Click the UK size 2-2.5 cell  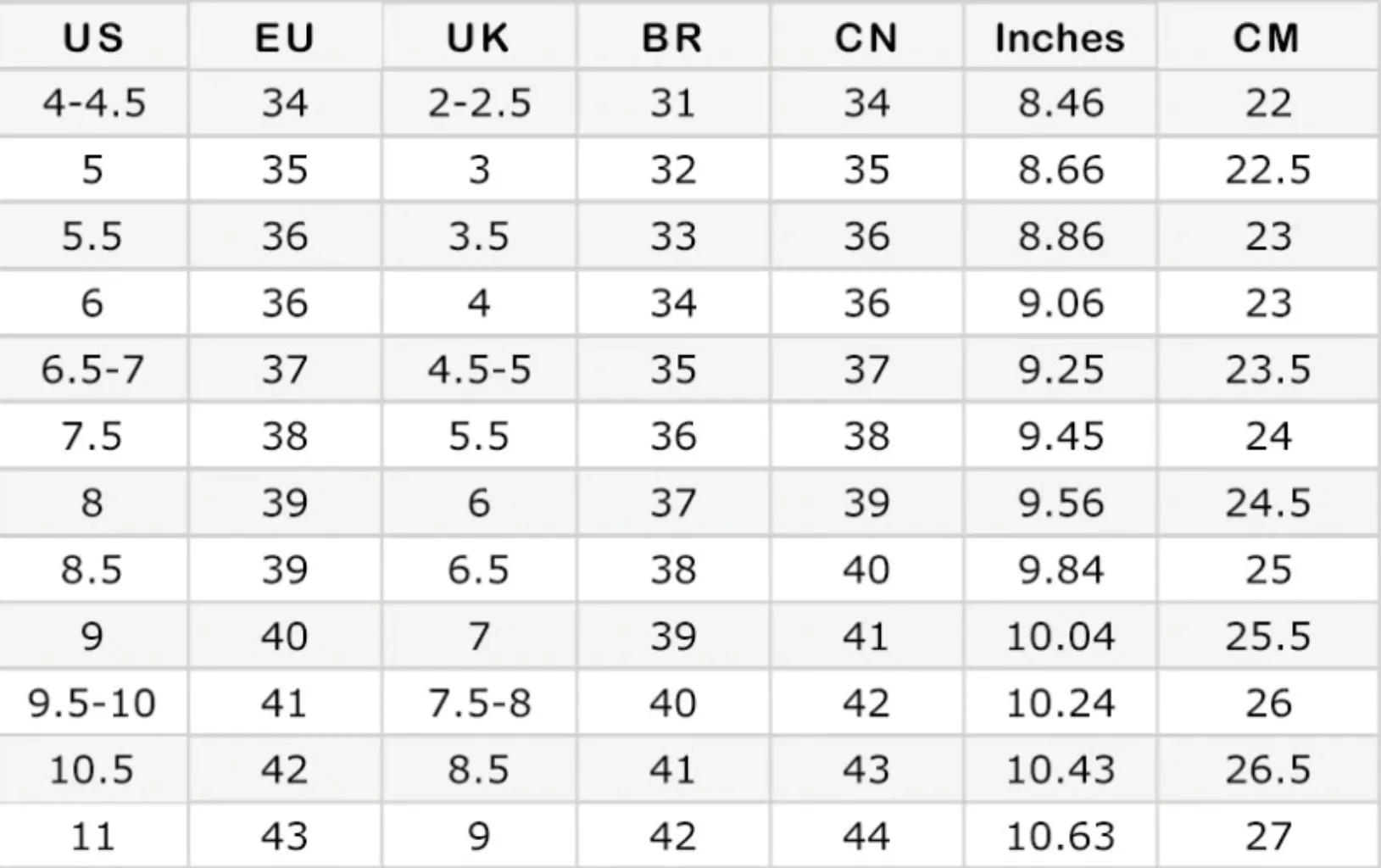(479, 103)
